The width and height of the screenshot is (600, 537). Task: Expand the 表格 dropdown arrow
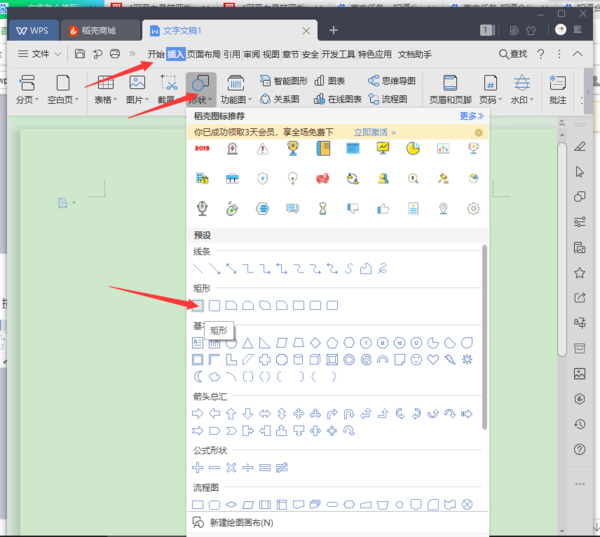coord(115,100)
